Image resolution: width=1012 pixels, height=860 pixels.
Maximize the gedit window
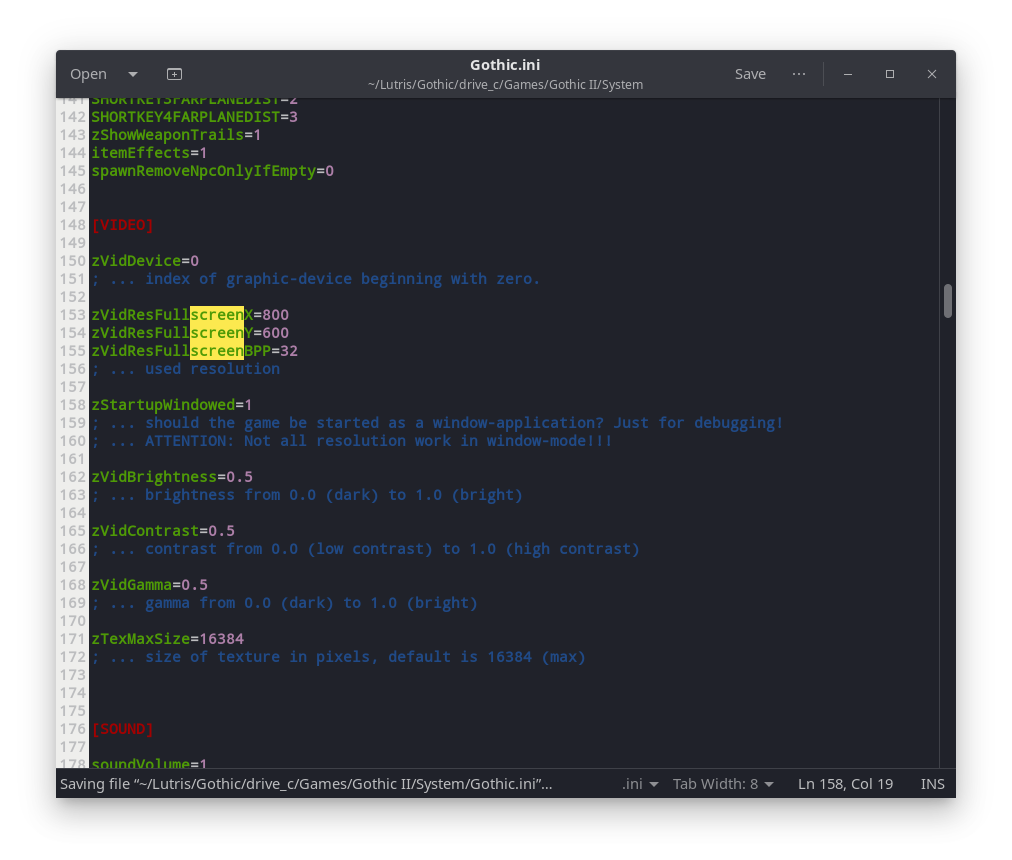(890, 74)
